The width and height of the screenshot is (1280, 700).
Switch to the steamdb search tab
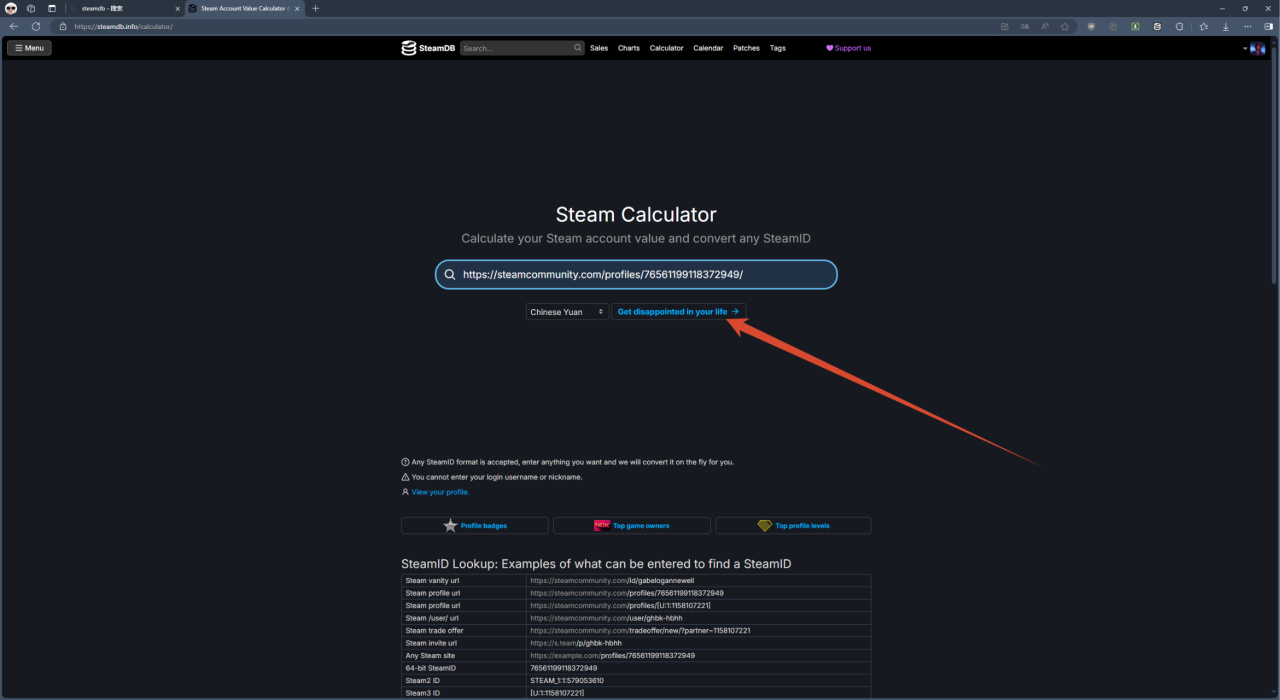pyautogui.click(x=125, y=8)
